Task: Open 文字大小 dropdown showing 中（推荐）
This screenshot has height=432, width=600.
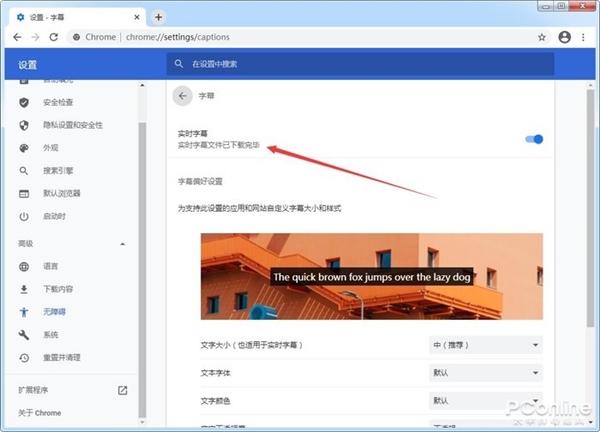Action: (486, 345)
